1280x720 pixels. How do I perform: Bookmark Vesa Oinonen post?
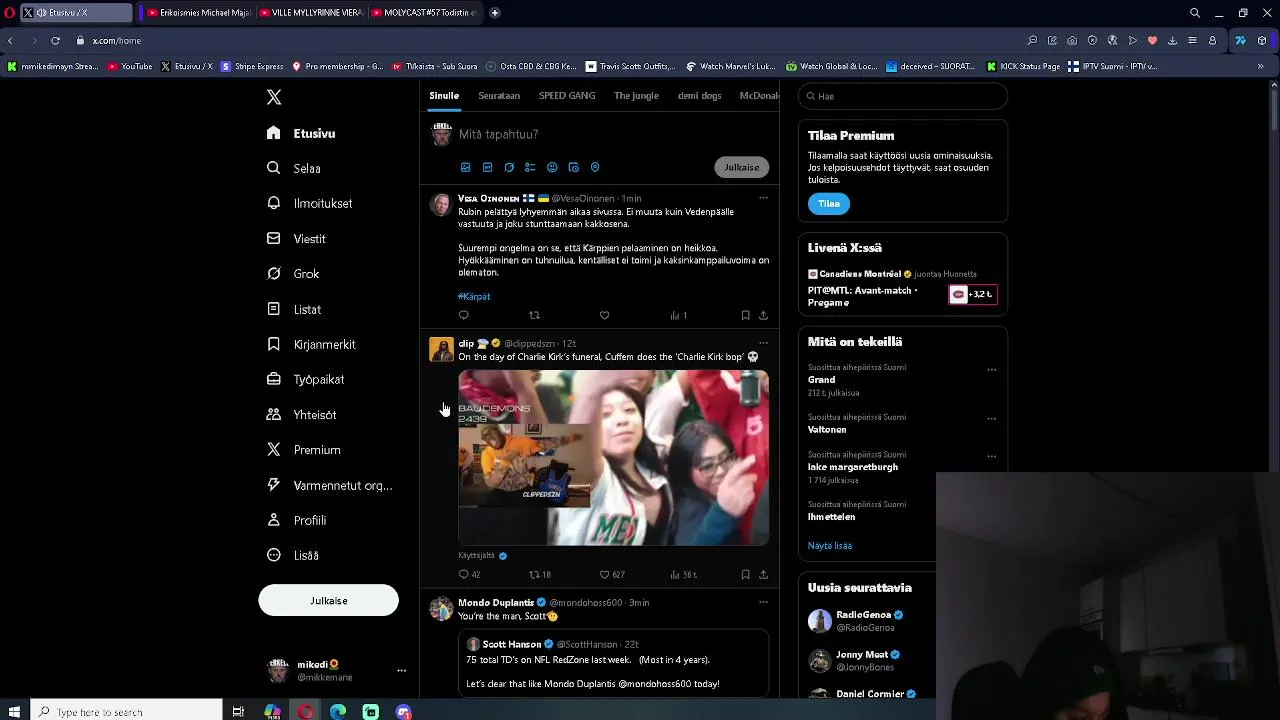(x=745, y=315)
